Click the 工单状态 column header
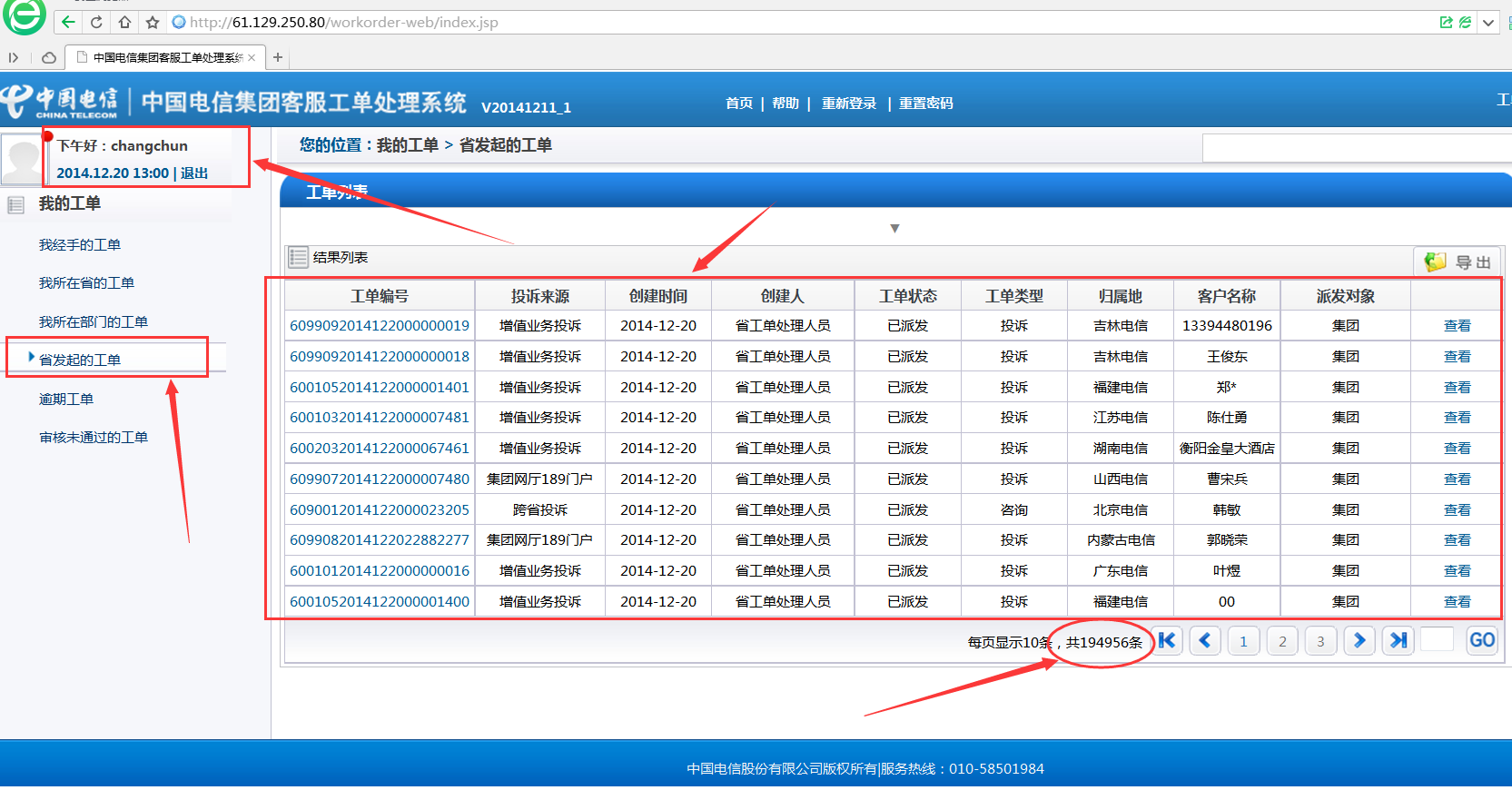Viewport: 1512px width, 800px height. coord(908,296)
